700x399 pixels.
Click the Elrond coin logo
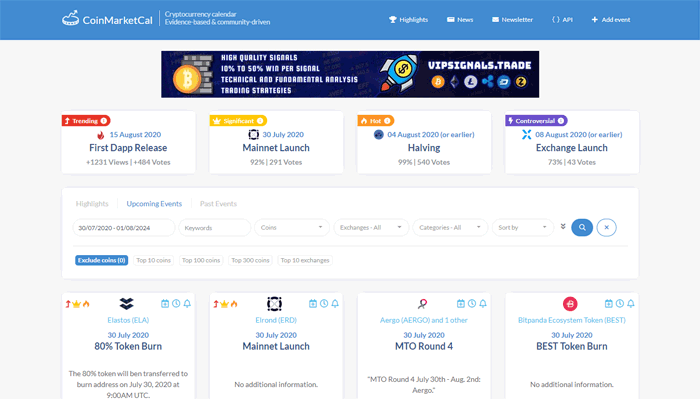(x=275, y=303)
